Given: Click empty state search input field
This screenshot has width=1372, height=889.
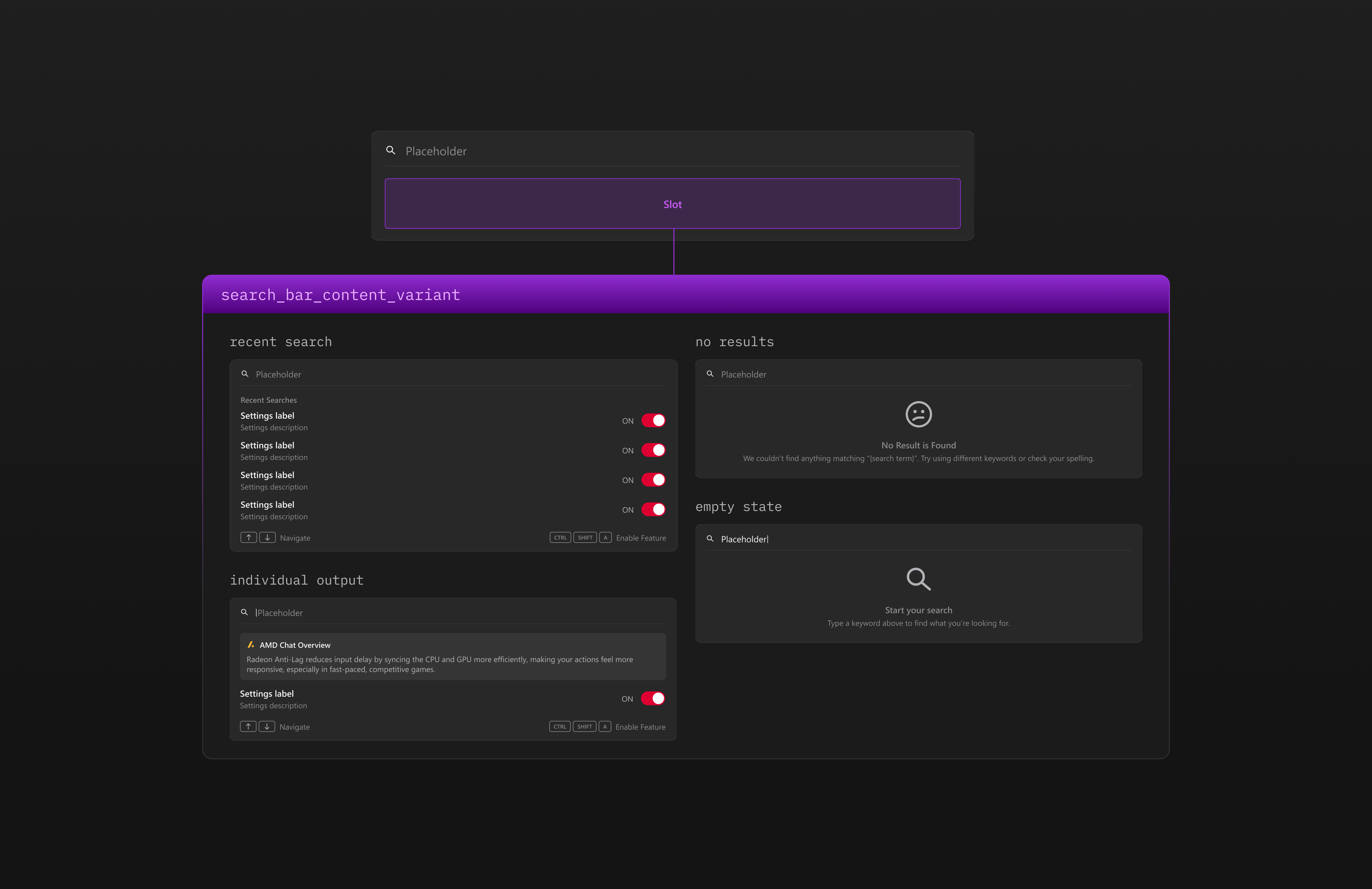Looking at the screenshot, I should click(922, 539).
